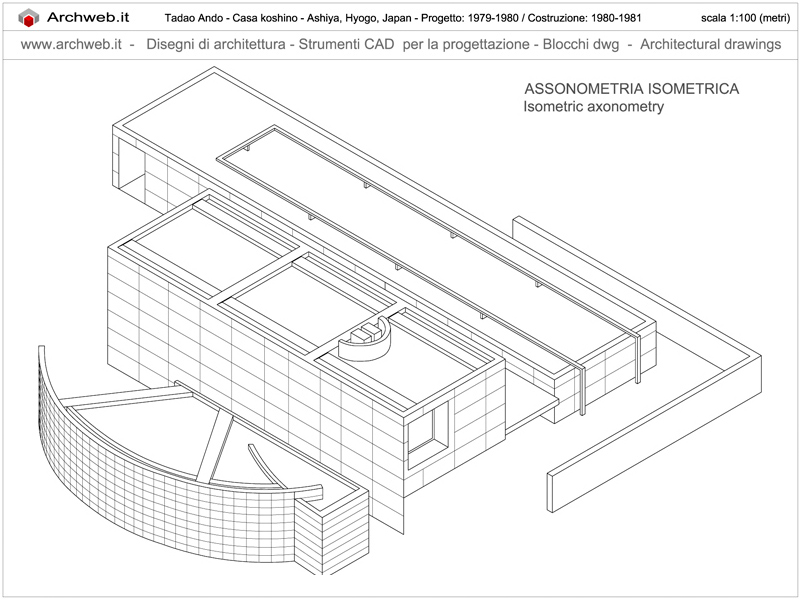
Task: Select the title text 'Tadao Ando - Casa koshino'
Action: pyautogui.click(x=231, y=18)
